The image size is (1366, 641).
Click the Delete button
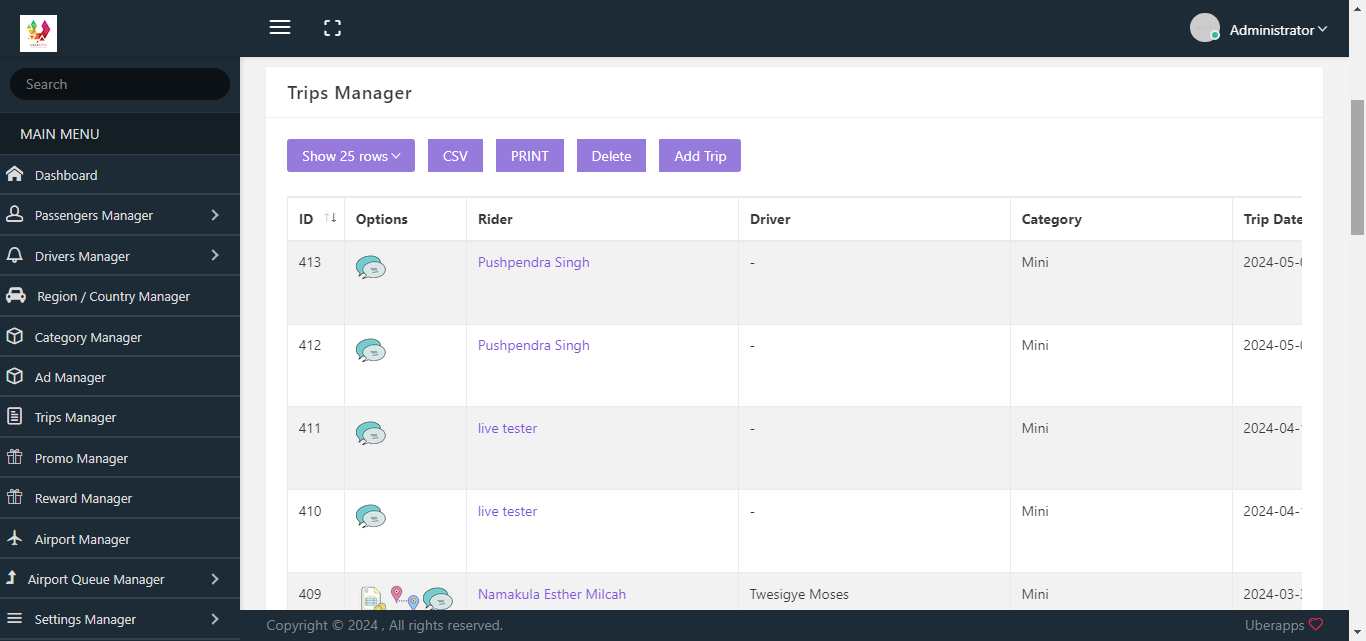coord(611,155)
